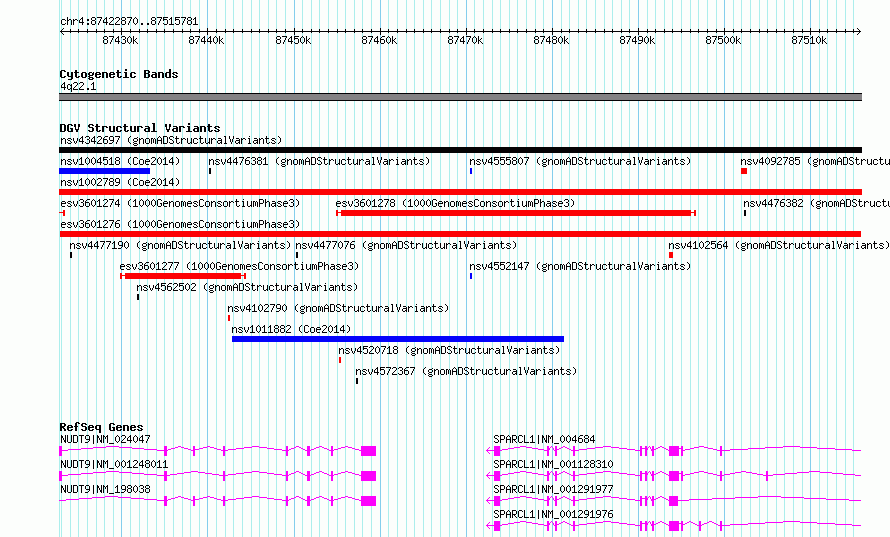
Task: Click the 87430k ruler tick label
Action: click(120, 40)
